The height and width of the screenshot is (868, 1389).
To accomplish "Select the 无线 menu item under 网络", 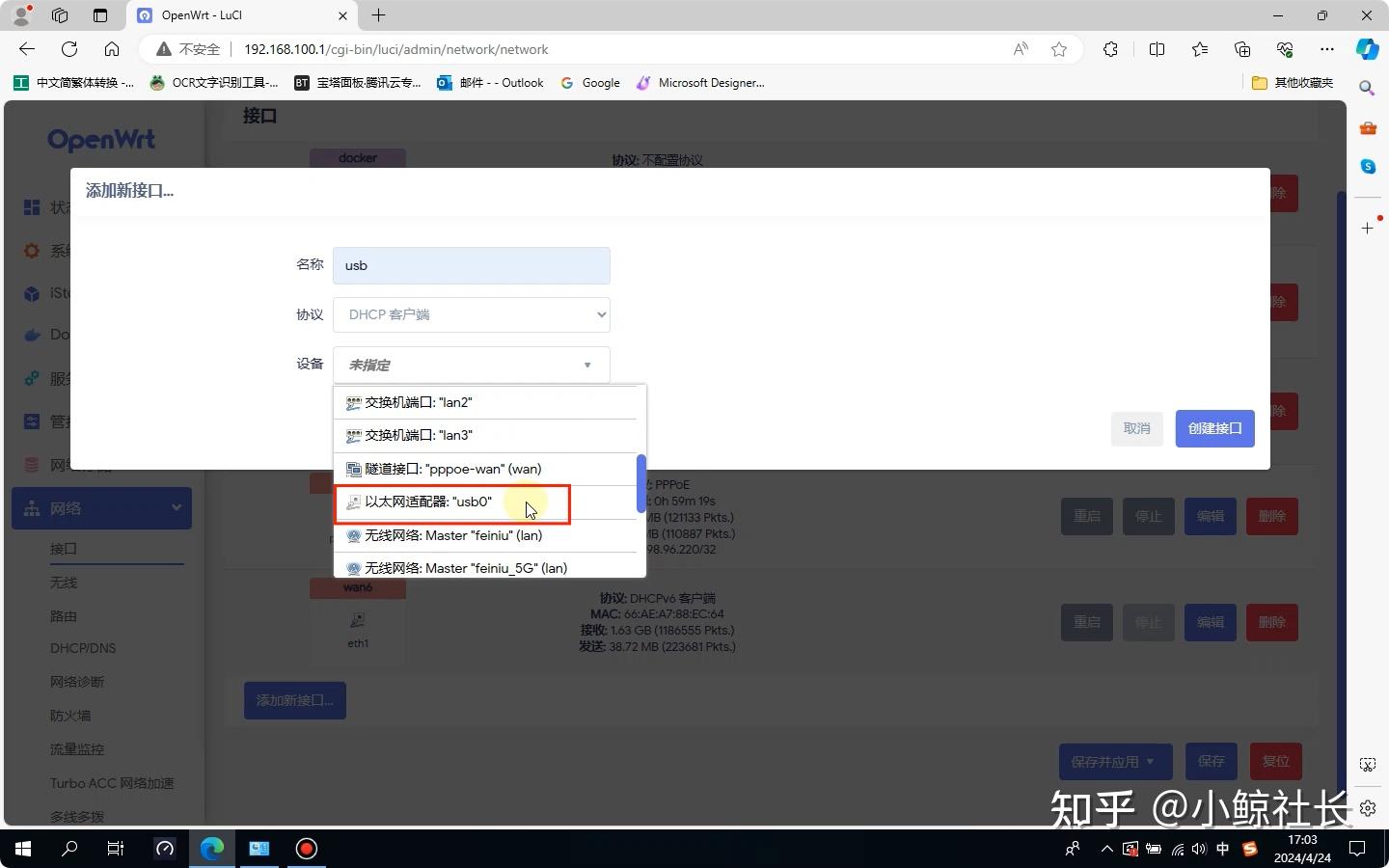I will coord(64,582).
